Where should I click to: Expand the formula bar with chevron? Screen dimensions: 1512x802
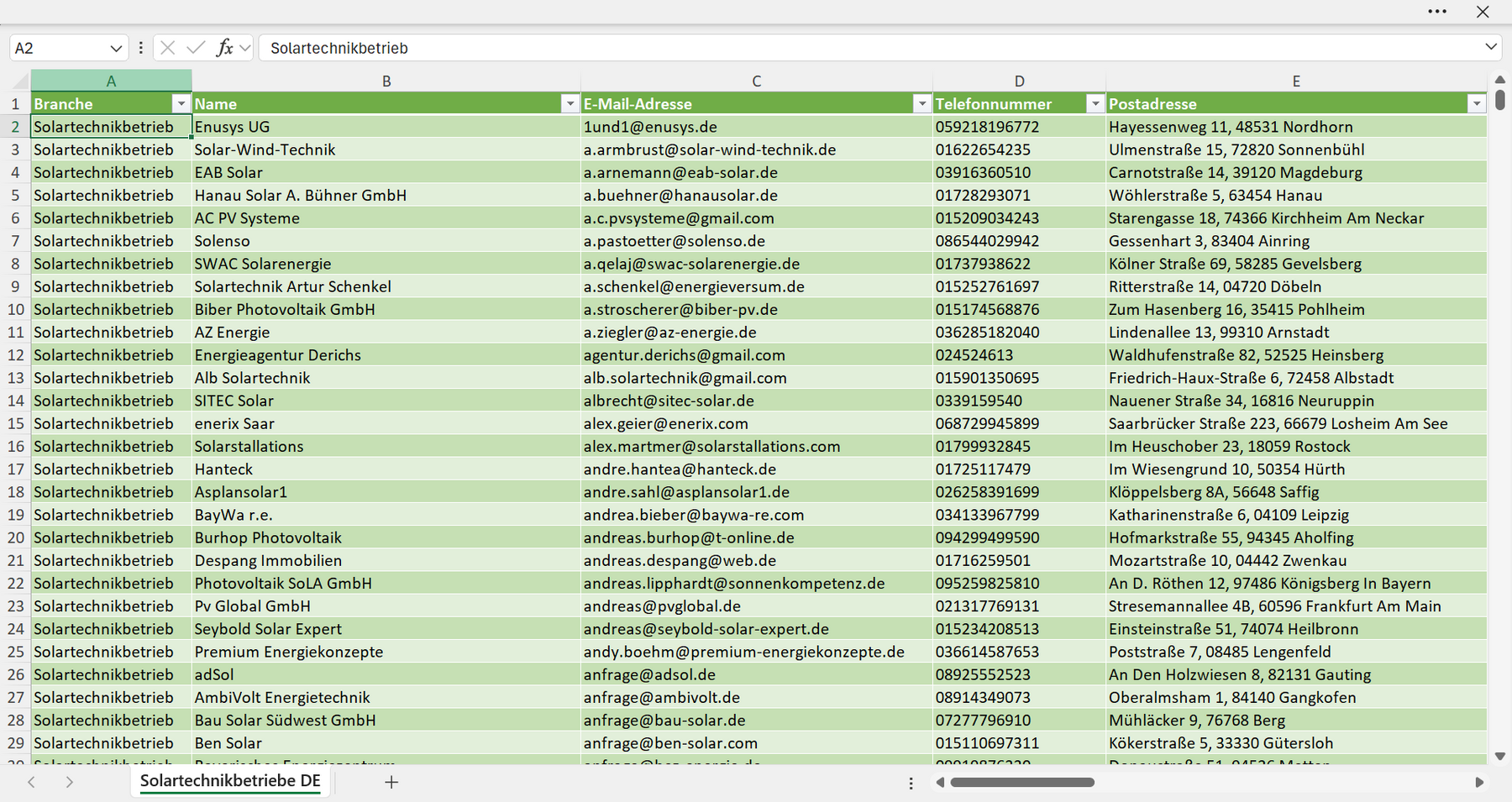(x=1491, y=47)
